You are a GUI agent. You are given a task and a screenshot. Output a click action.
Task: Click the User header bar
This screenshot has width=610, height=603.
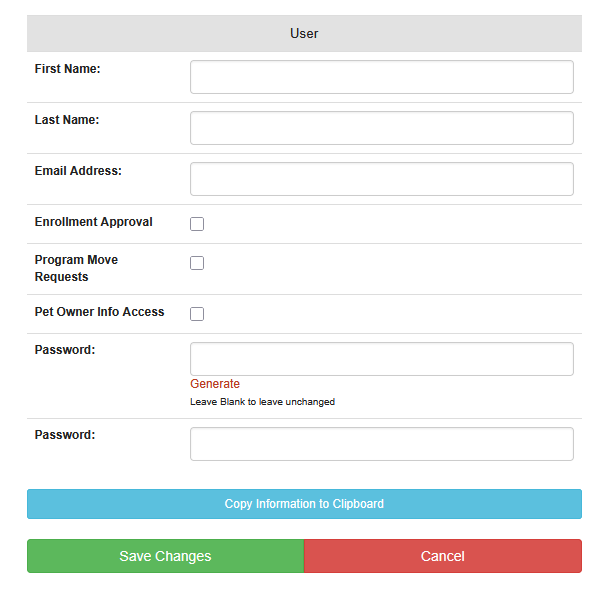pyautogui.click(x=304, y=34)
